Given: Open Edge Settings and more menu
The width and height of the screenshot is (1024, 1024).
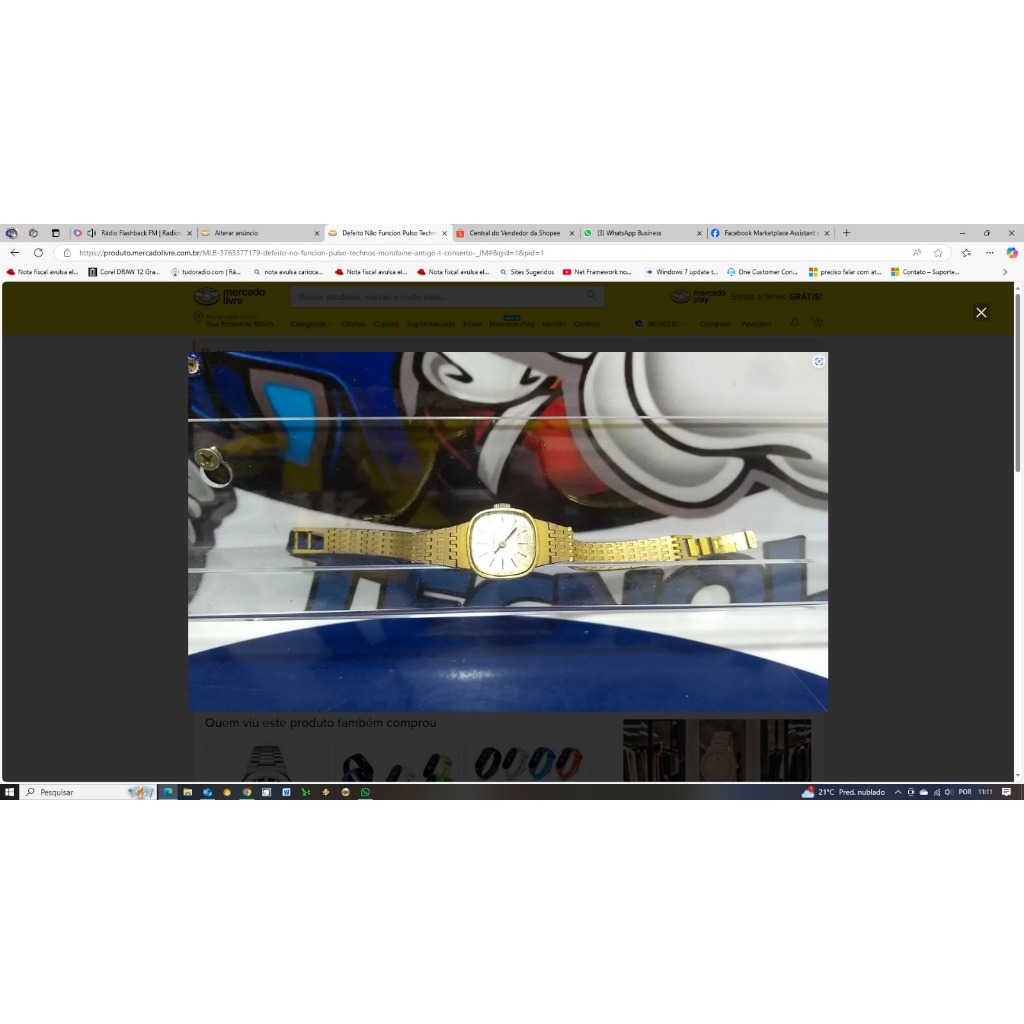Looking at the screenshot, I should click(x=990, y=253).
